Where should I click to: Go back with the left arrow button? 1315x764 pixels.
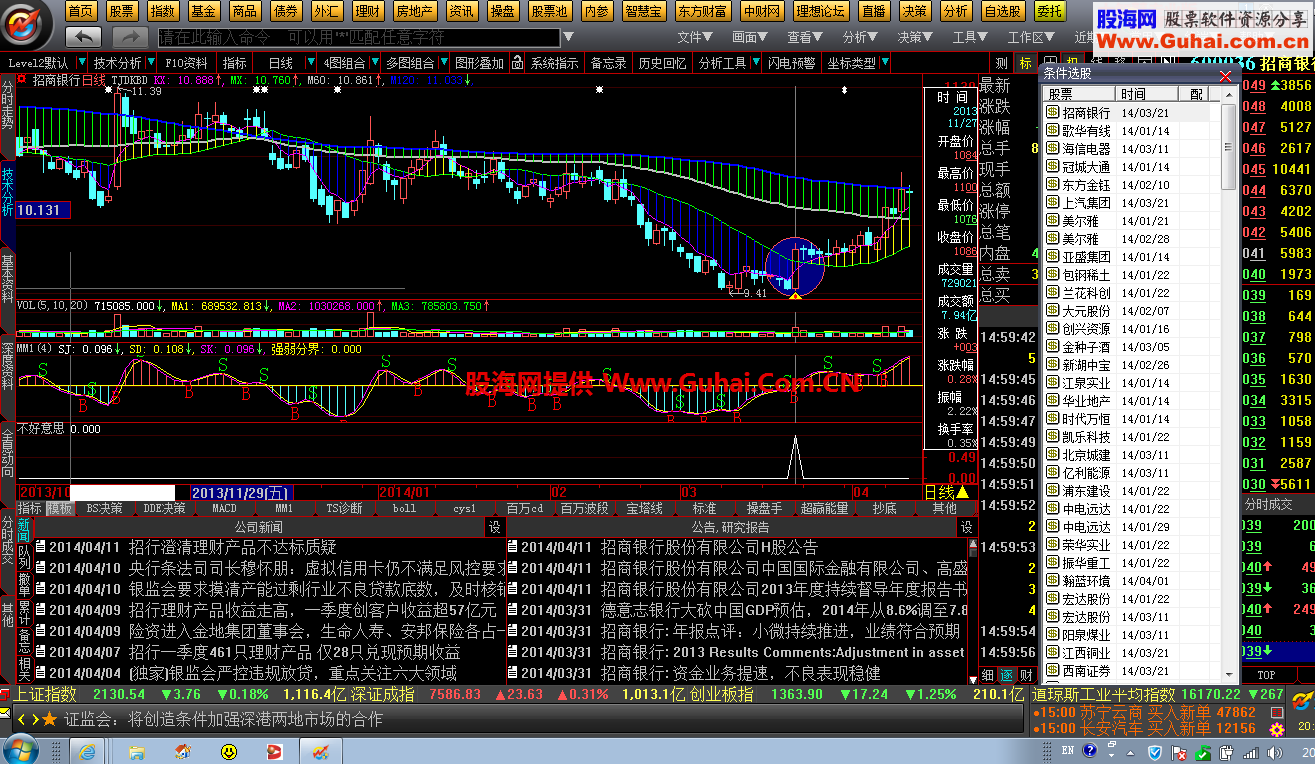pyautogui.click(x=84, y=36)
